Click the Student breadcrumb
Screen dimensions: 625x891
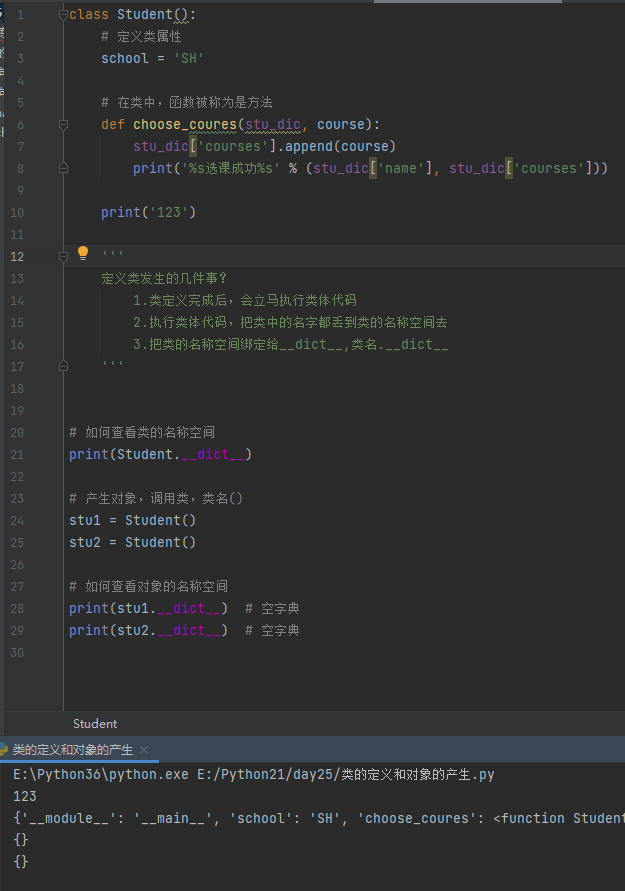[95, 724]
